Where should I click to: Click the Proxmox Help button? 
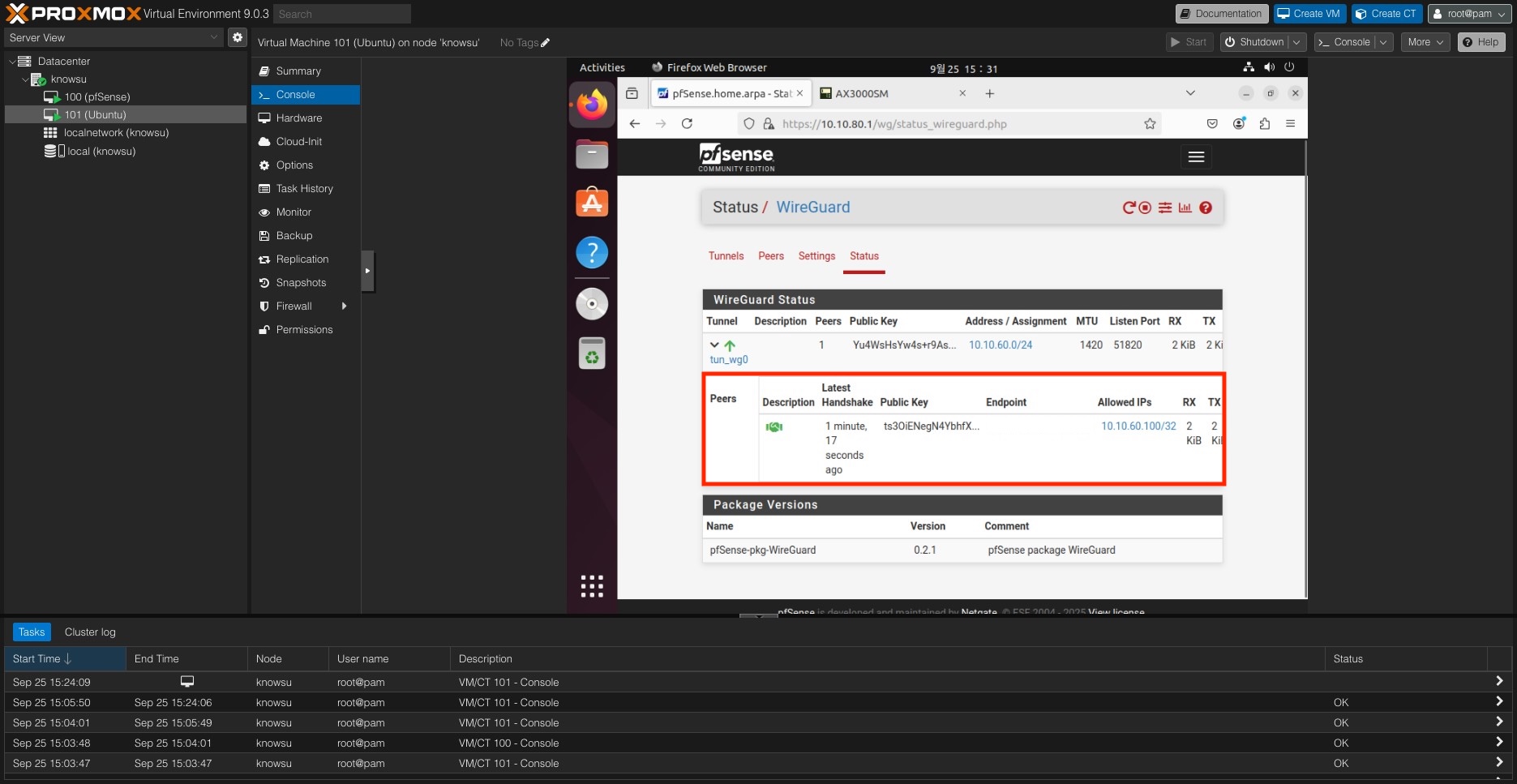(x=1481, y=42)
